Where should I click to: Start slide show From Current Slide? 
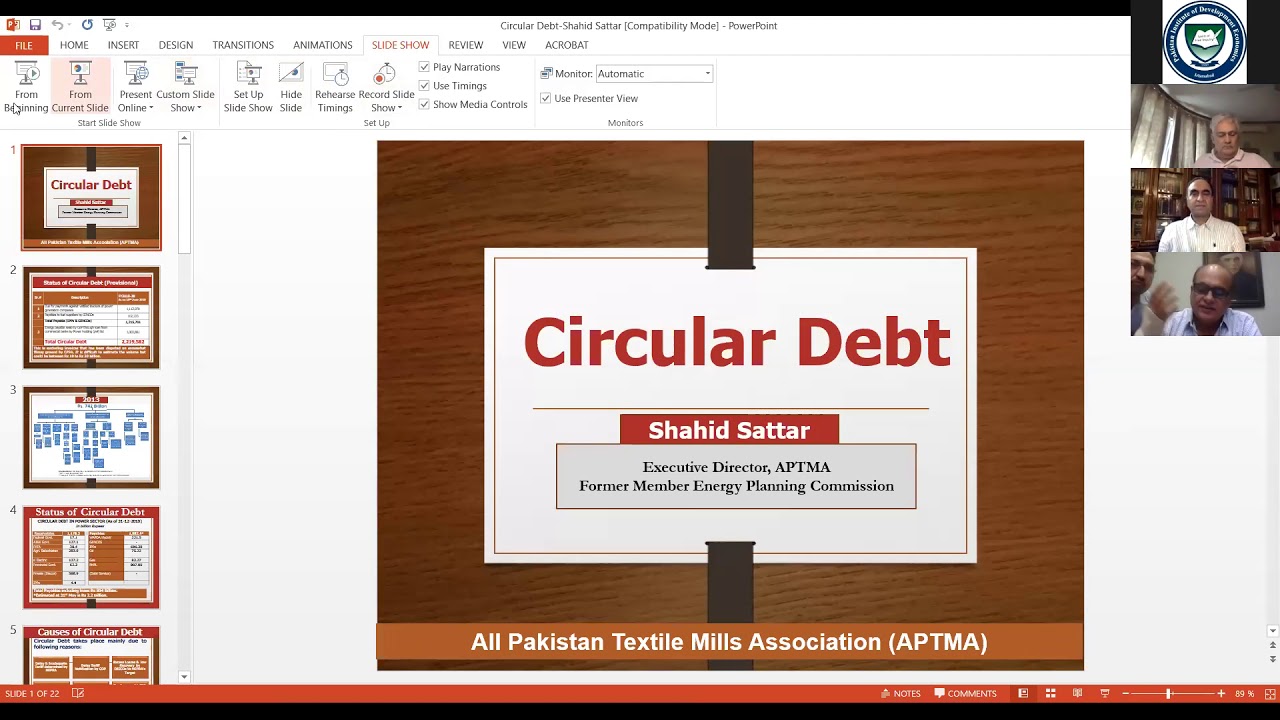[x=80, y=87]
